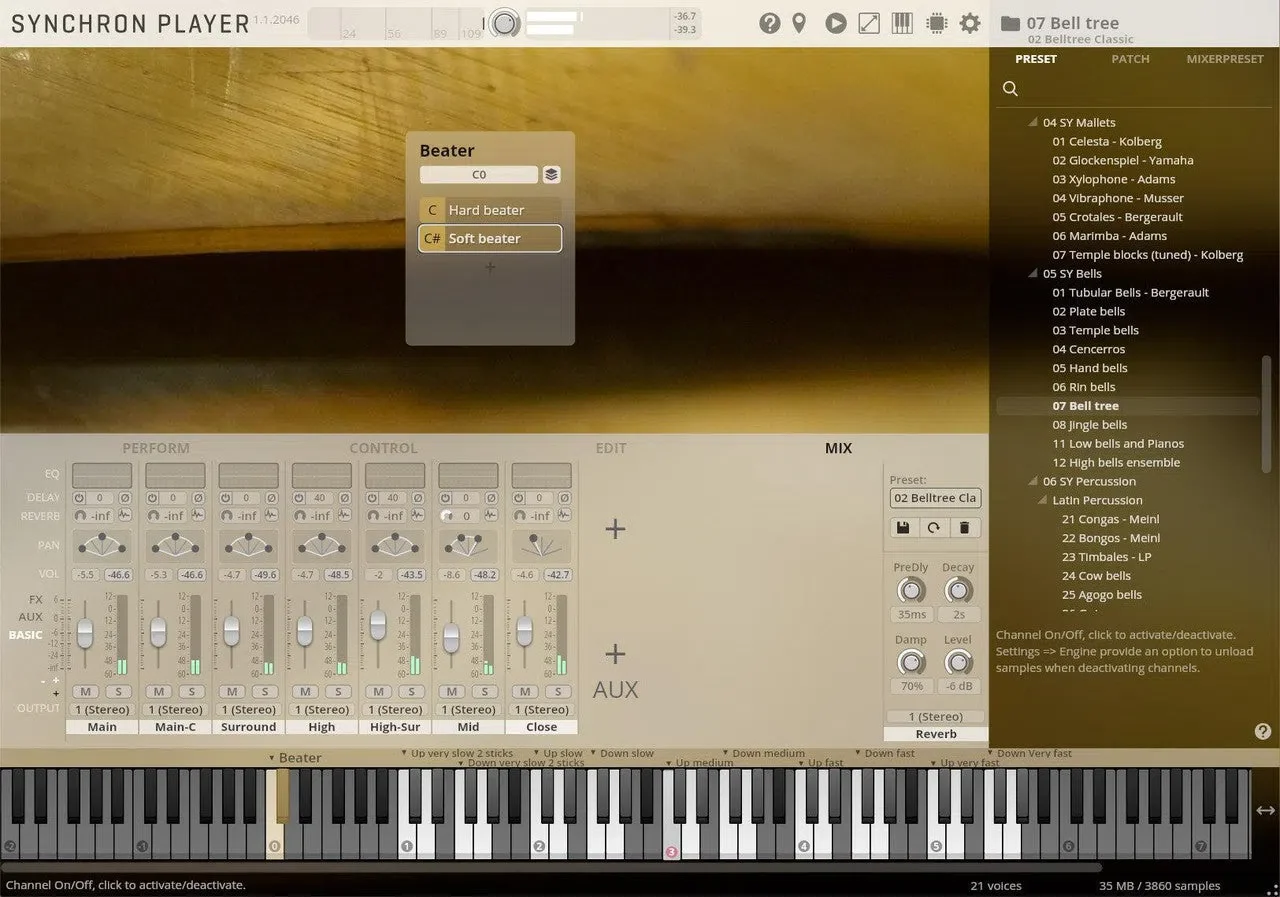The image size is (1280, 897).
Task: Click the Close channel pan display
Action: tap(541, 545)
